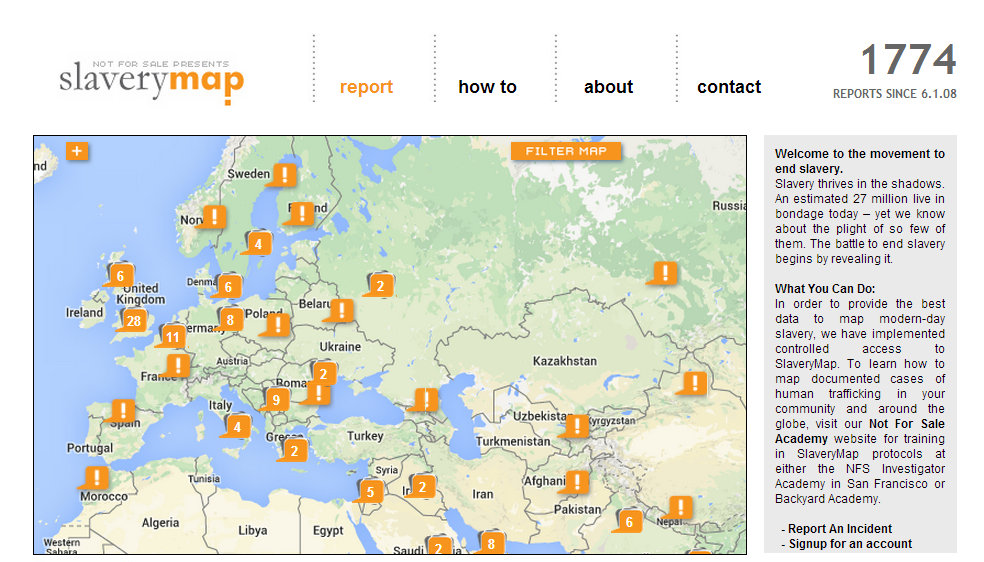Click the alert marker on Spain
The width and height of the screenshot is (984, 562).
coord(122,411)
